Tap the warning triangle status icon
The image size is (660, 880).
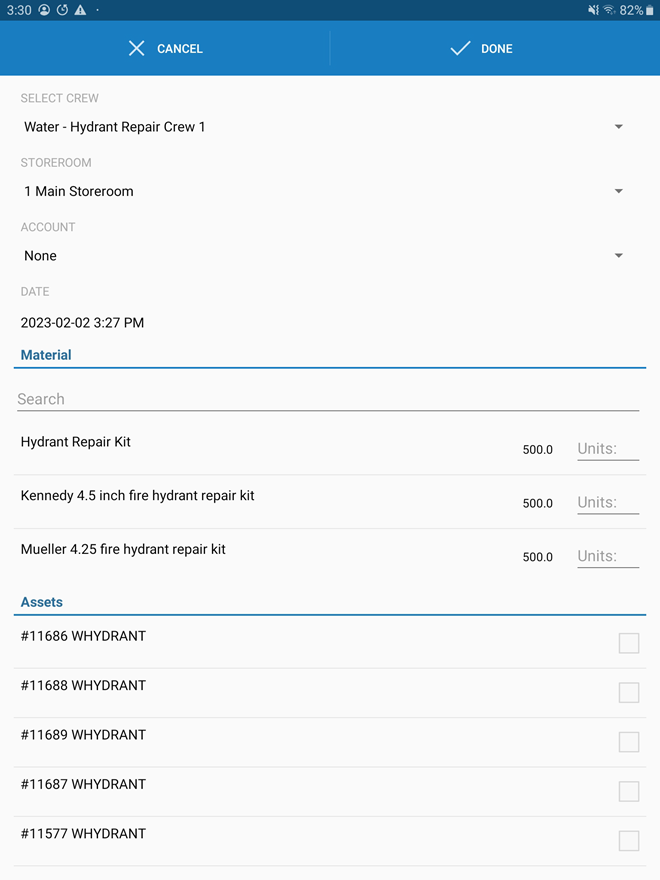click(80, 10)
